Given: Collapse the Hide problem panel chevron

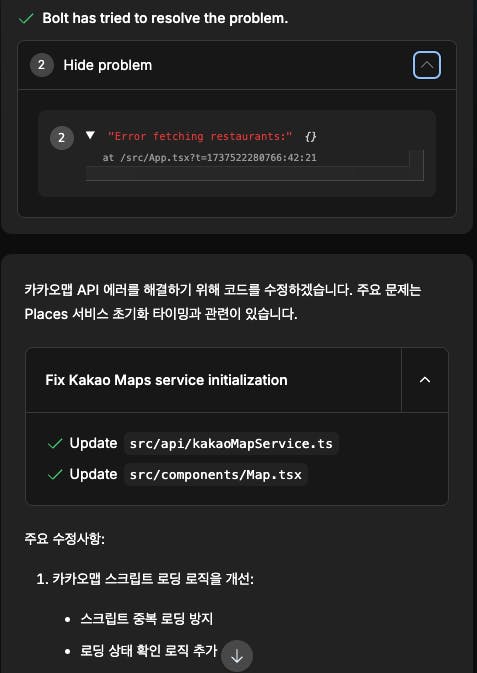Looking at the screenshot, I should click(427, 65).
